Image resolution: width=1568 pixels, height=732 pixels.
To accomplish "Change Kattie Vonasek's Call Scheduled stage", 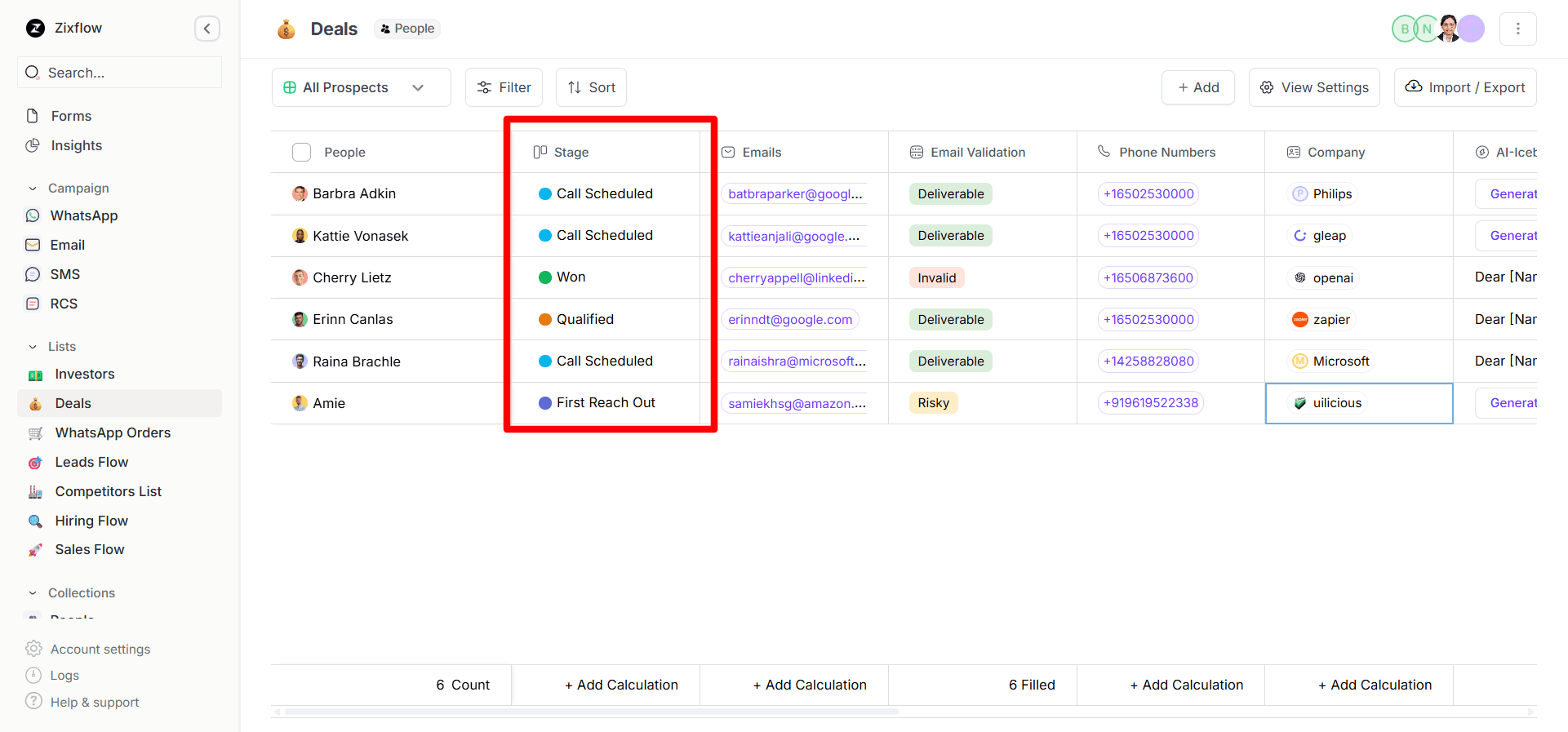I will point(596,236).
